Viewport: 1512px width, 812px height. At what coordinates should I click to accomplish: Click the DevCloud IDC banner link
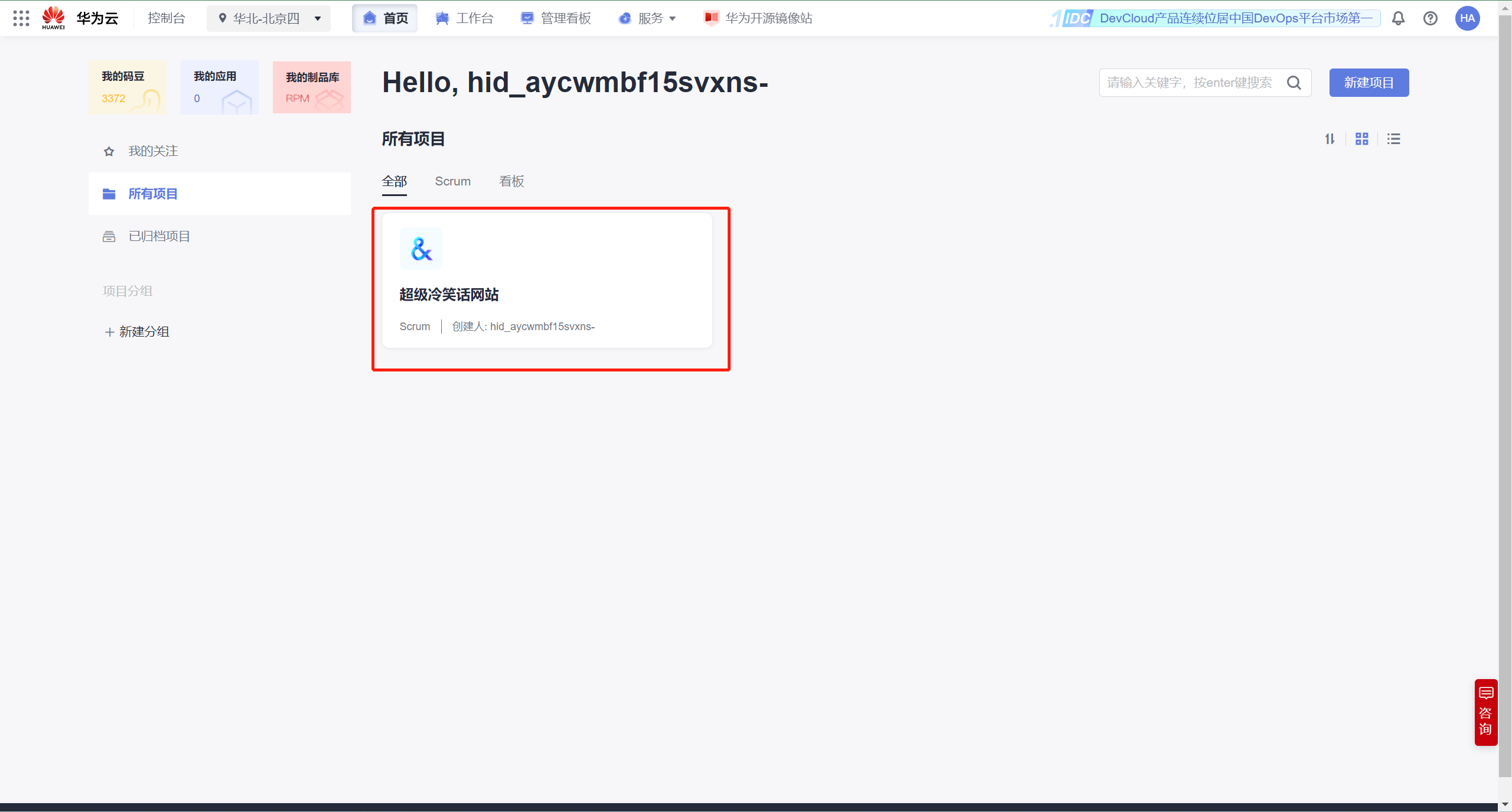click(x=1216, y=18)
